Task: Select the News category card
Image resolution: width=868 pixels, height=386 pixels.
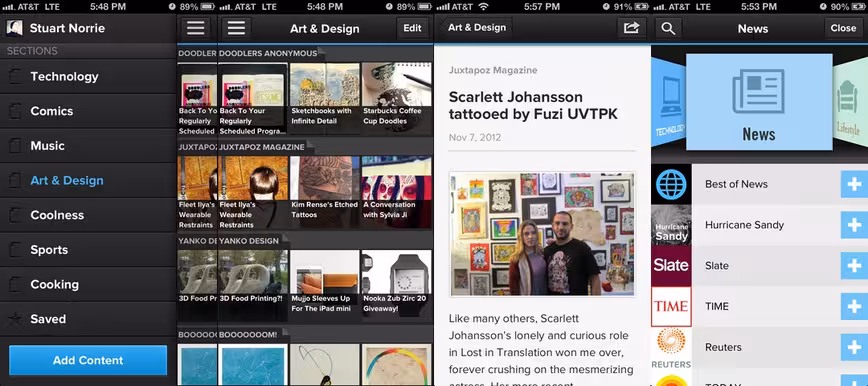Action: (x=759, y=102)
